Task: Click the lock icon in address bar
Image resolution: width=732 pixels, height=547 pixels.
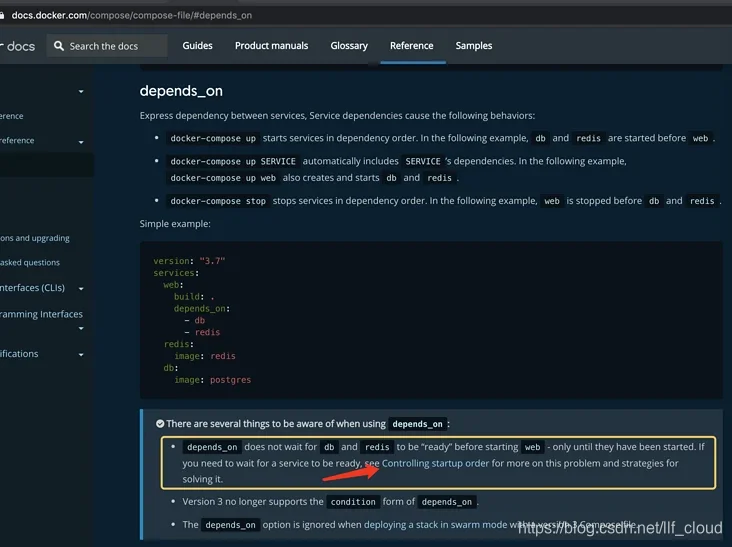Action: click(2, 15)
